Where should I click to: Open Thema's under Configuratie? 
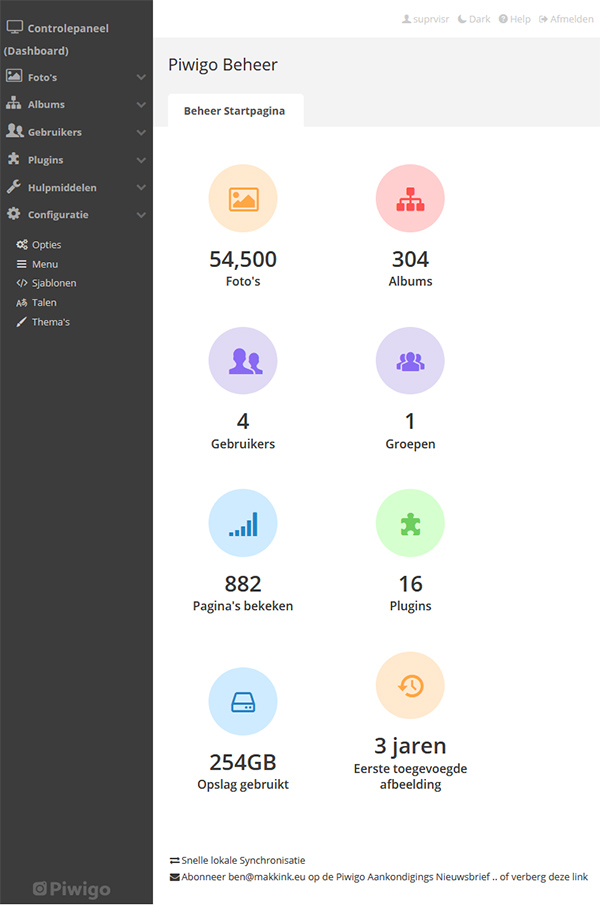(x=51, y=322)
